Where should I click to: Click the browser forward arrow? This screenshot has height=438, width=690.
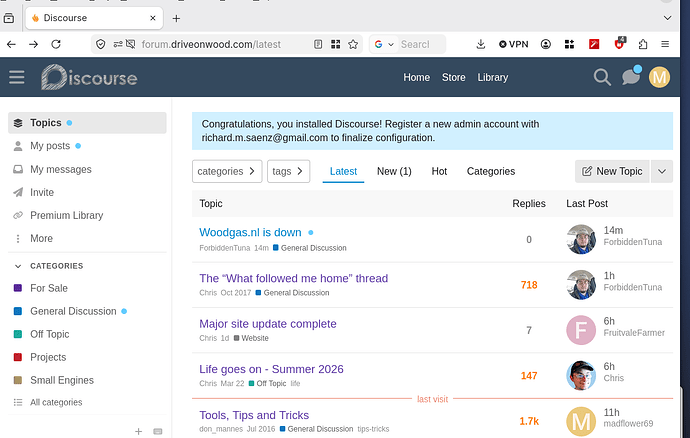33,44
